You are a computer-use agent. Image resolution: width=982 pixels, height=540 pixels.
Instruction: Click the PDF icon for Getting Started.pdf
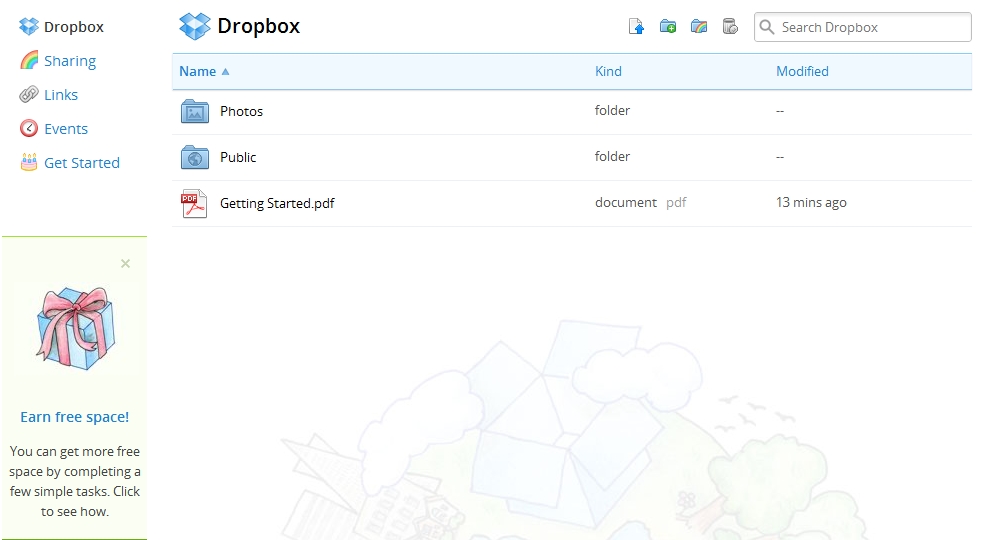click(194, 204)
